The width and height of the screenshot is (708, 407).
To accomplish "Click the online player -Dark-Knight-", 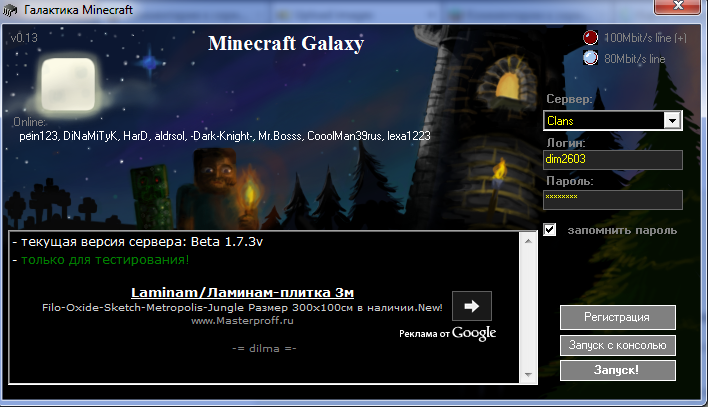I will (x=222, y=136).
